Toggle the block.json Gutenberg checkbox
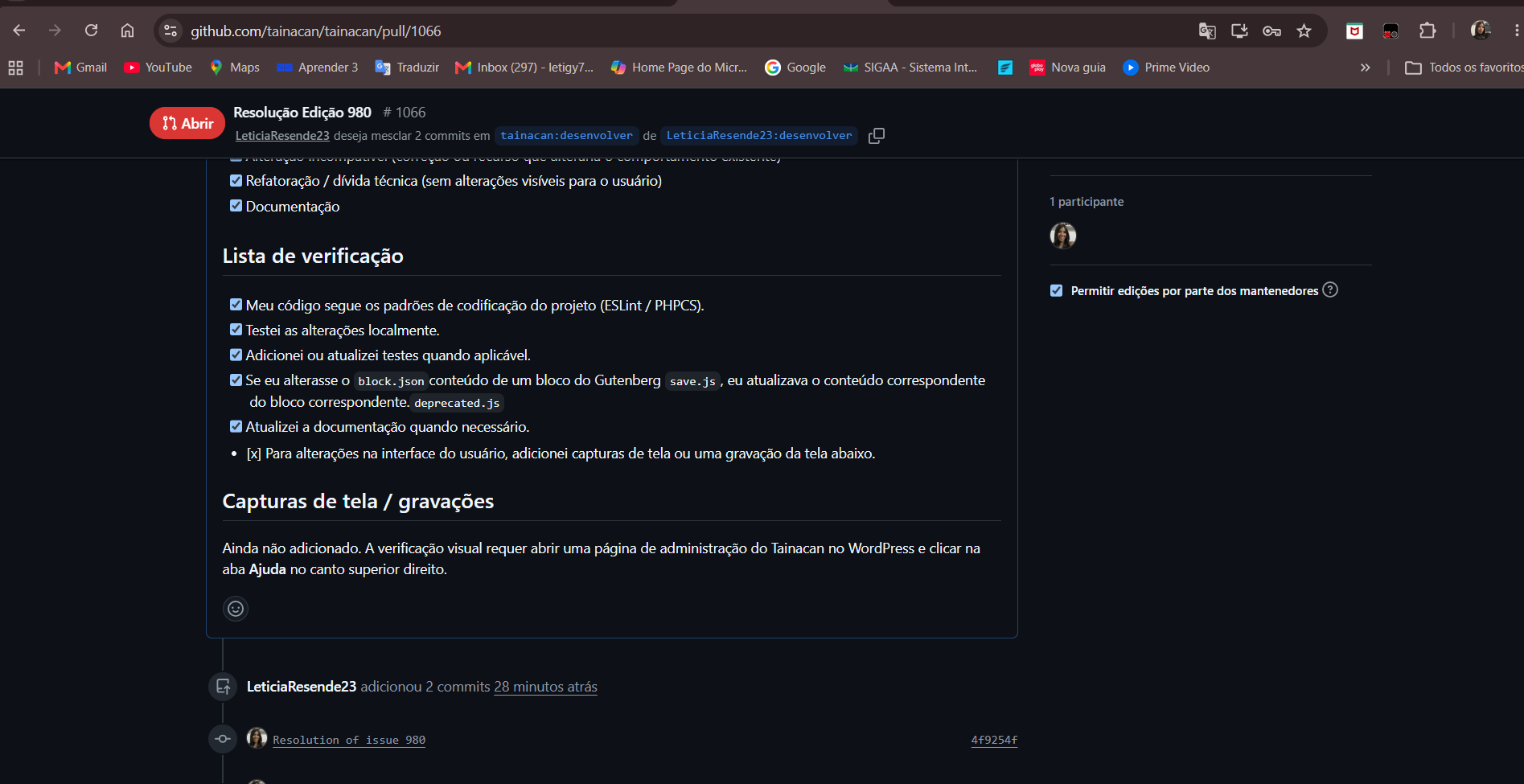 click(236, 380)
